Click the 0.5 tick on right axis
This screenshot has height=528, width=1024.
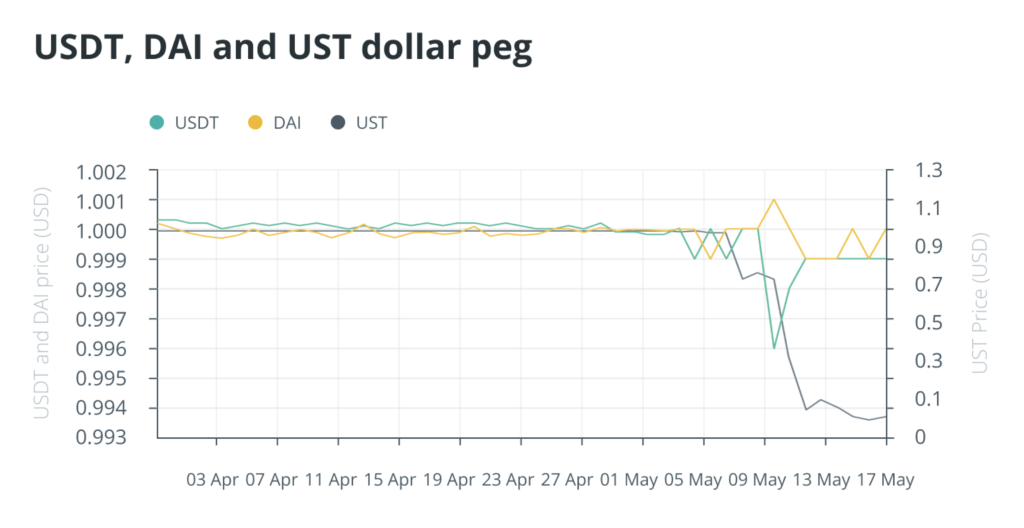coord(929,322)
